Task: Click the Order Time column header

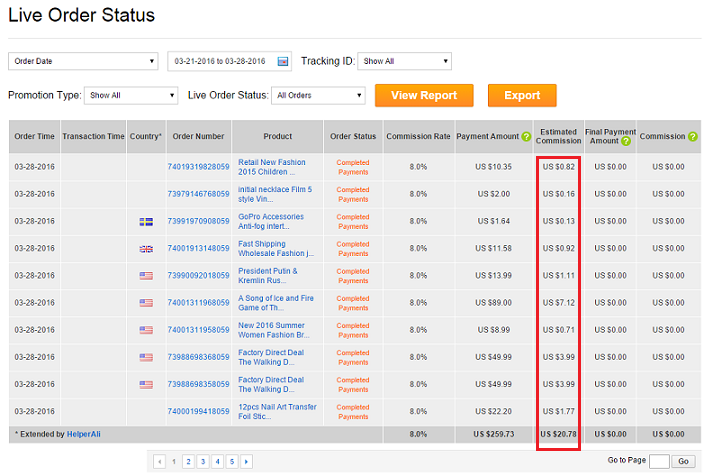Action: 34,136
